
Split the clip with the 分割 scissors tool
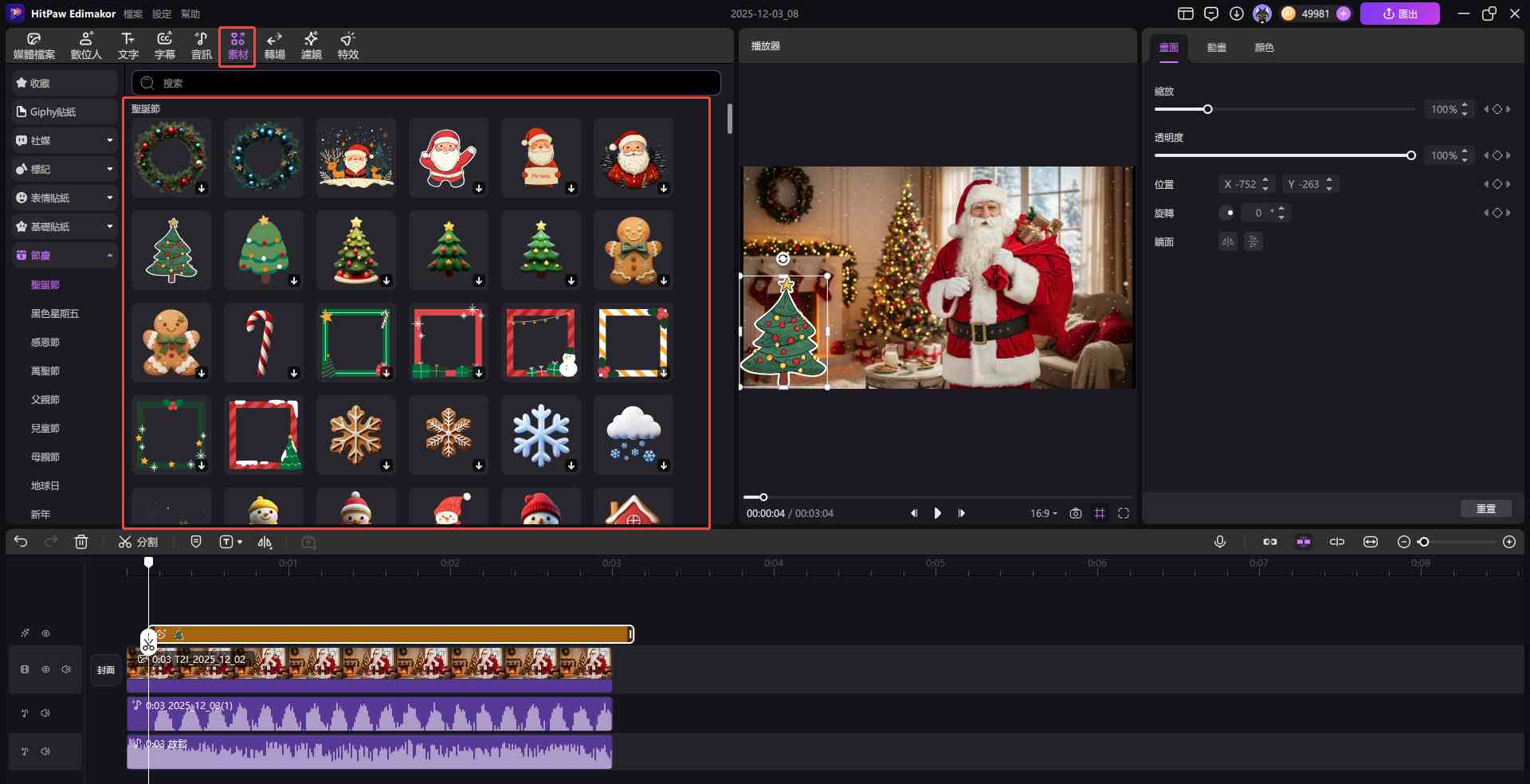point(138,542)
